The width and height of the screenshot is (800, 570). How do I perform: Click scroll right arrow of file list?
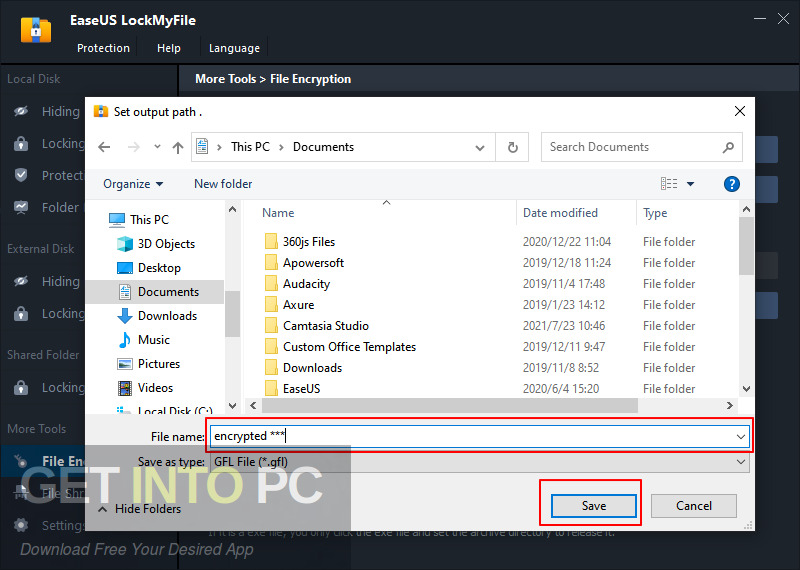[x=730, y=405]
